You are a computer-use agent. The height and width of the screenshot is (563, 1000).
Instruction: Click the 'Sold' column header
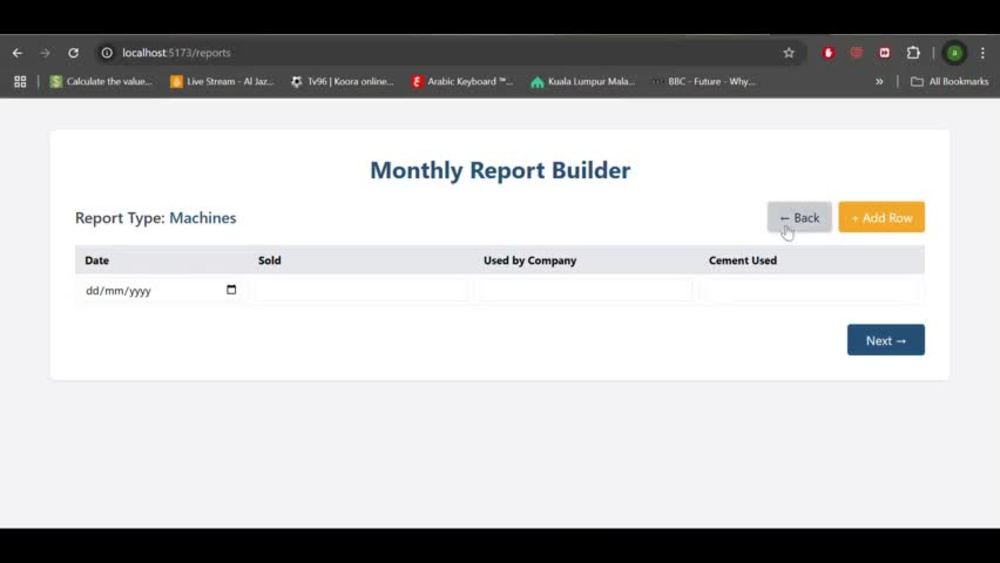pyautogui.click(x=270, y=260)
